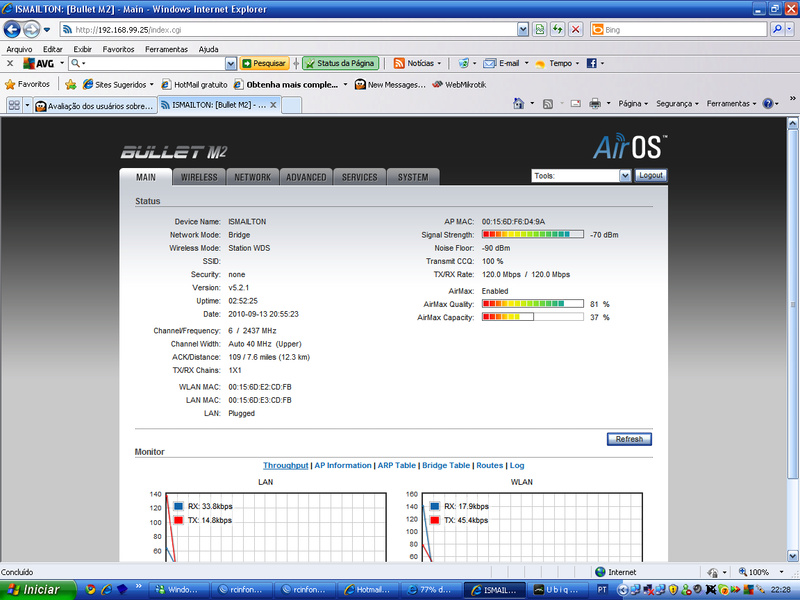Image resolution: width=800 pixels, height=600 pixels.
Task: Switch to the ADVANCED tab
Action: click(306, 177)
